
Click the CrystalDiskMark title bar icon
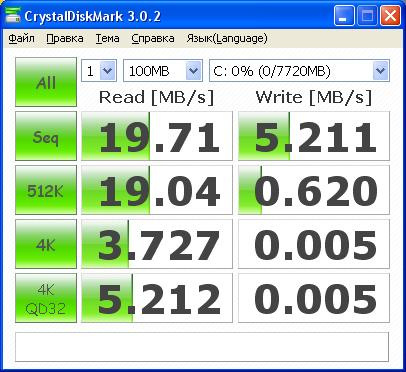13,15
